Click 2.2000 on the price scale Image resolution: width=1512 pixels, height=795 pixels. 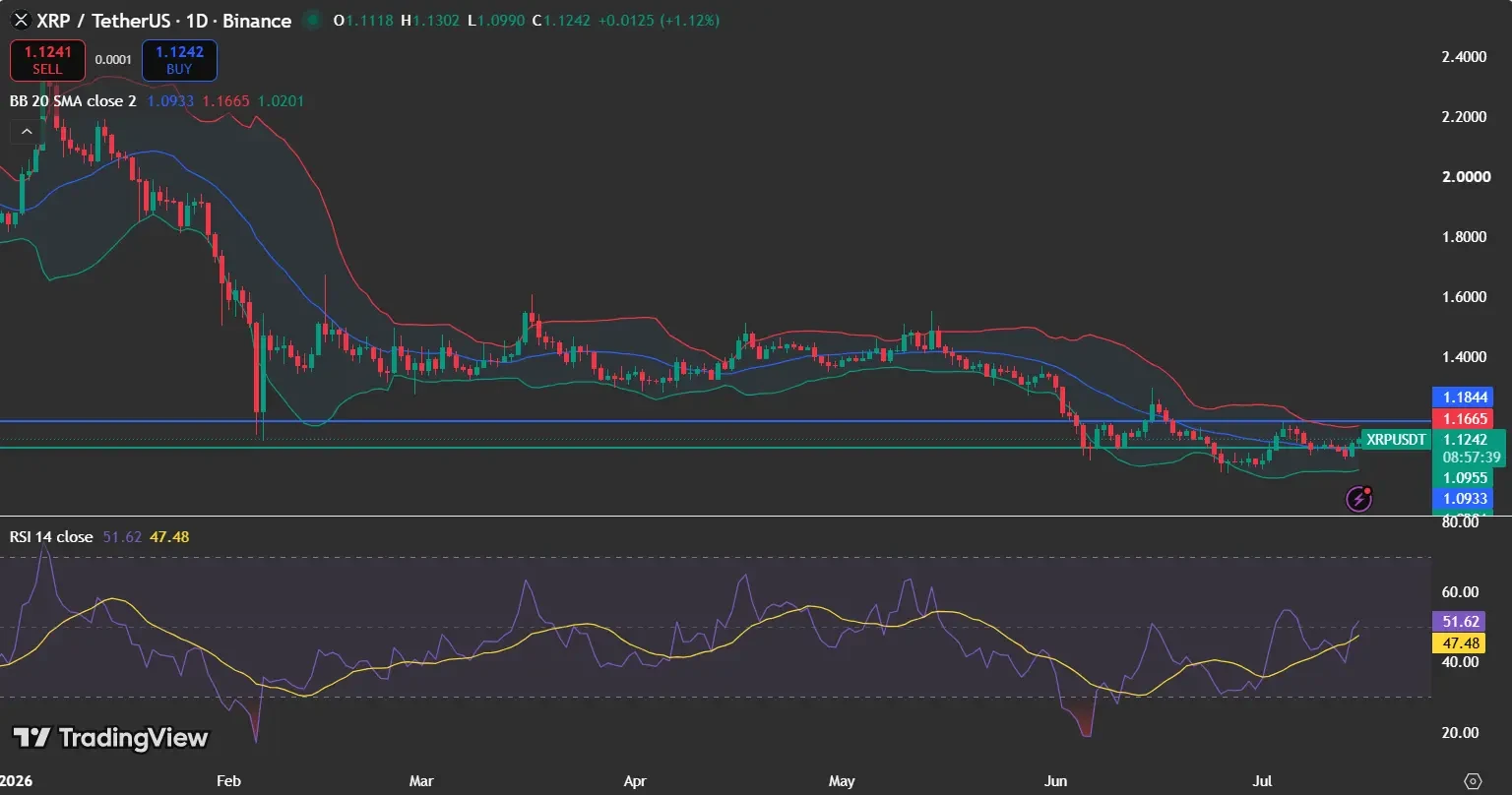(x=1464, y=117)
